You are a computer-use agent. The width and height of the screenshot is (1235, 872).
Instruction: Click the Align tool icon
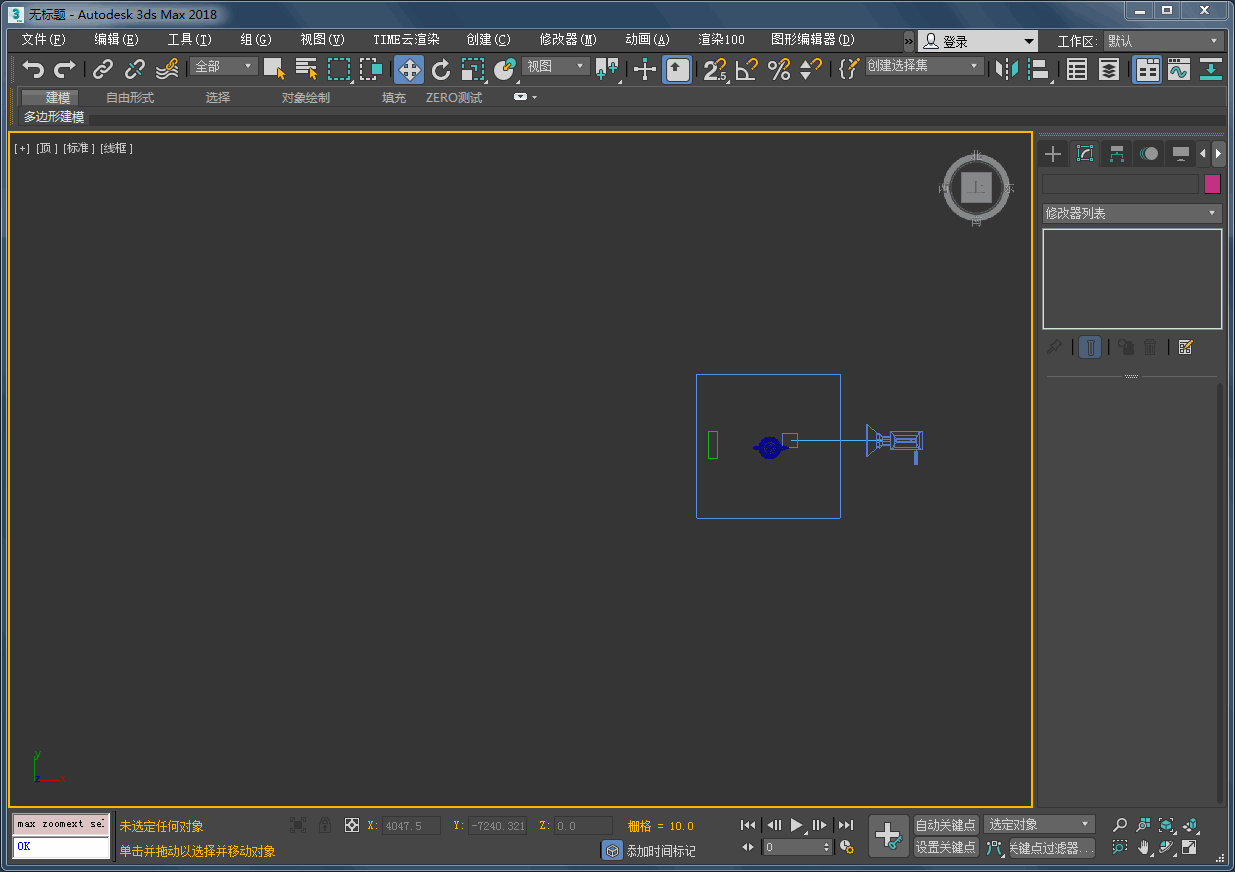[1039, 69]
